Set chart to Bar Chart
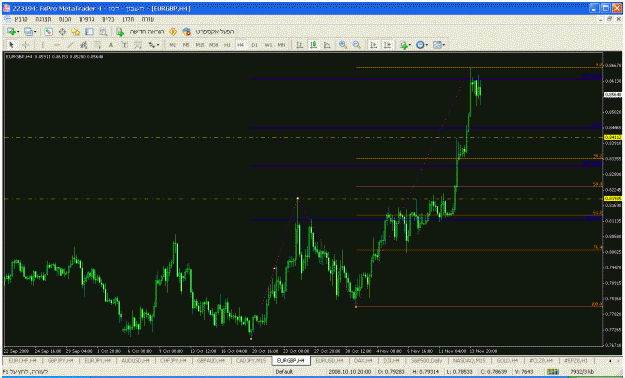The height and width of the screenshot is (378, 625). [300, 45]
